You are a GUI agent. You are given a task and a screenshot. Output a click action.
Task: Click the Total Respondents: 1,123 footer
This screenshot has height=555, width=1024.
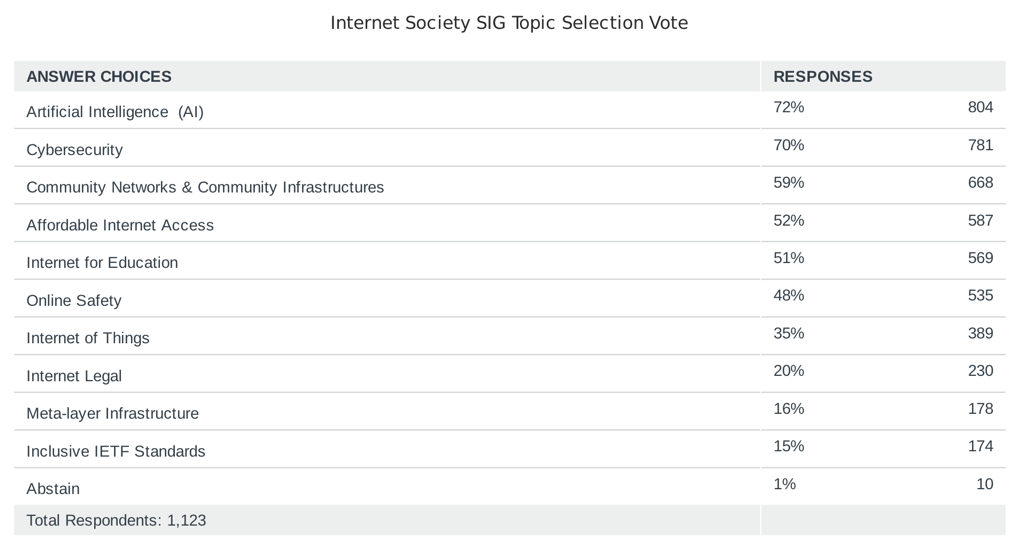tap(116, 521)
